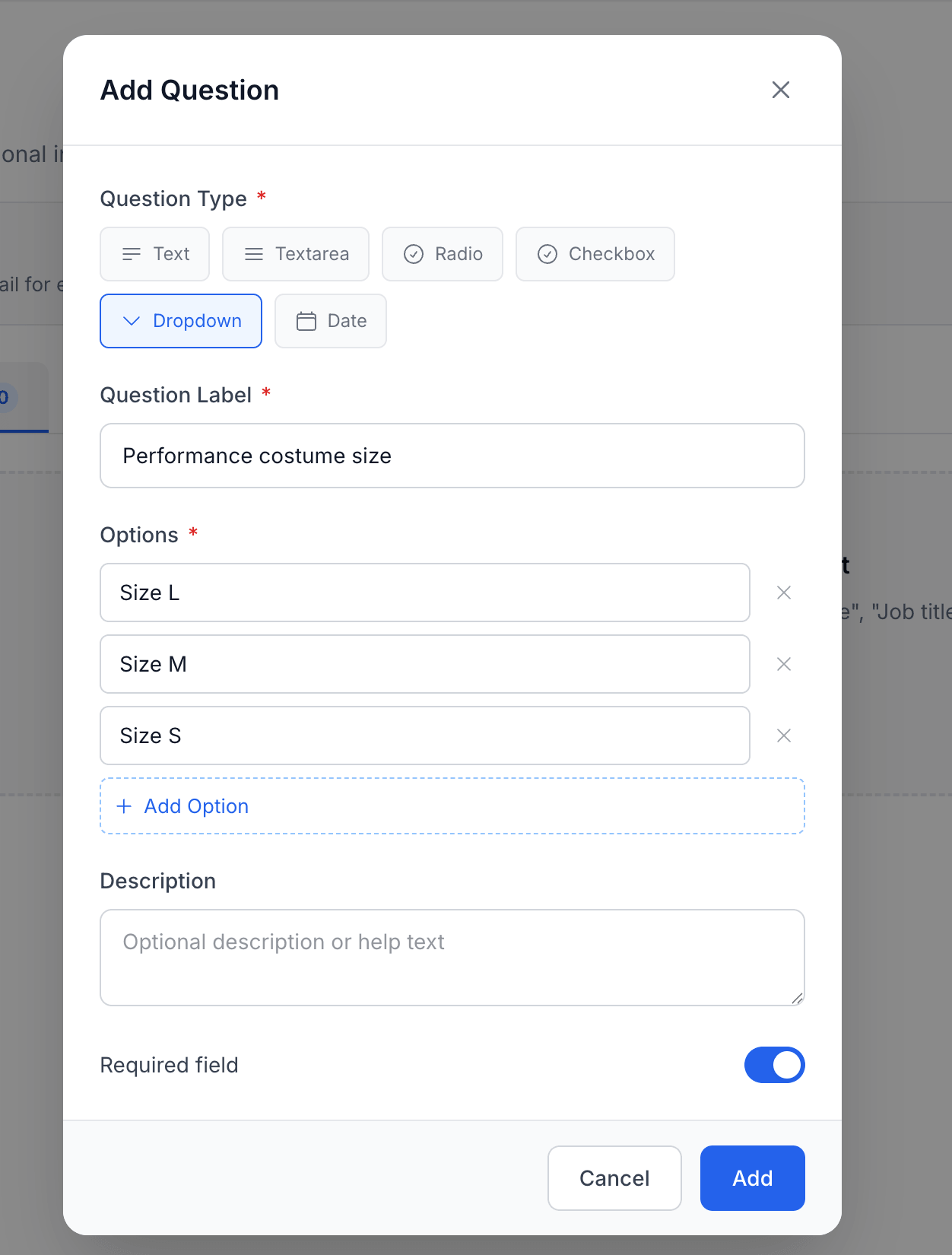Choose the Checkbox question type icon
The image size is (952, 1255).
point(547,254)
